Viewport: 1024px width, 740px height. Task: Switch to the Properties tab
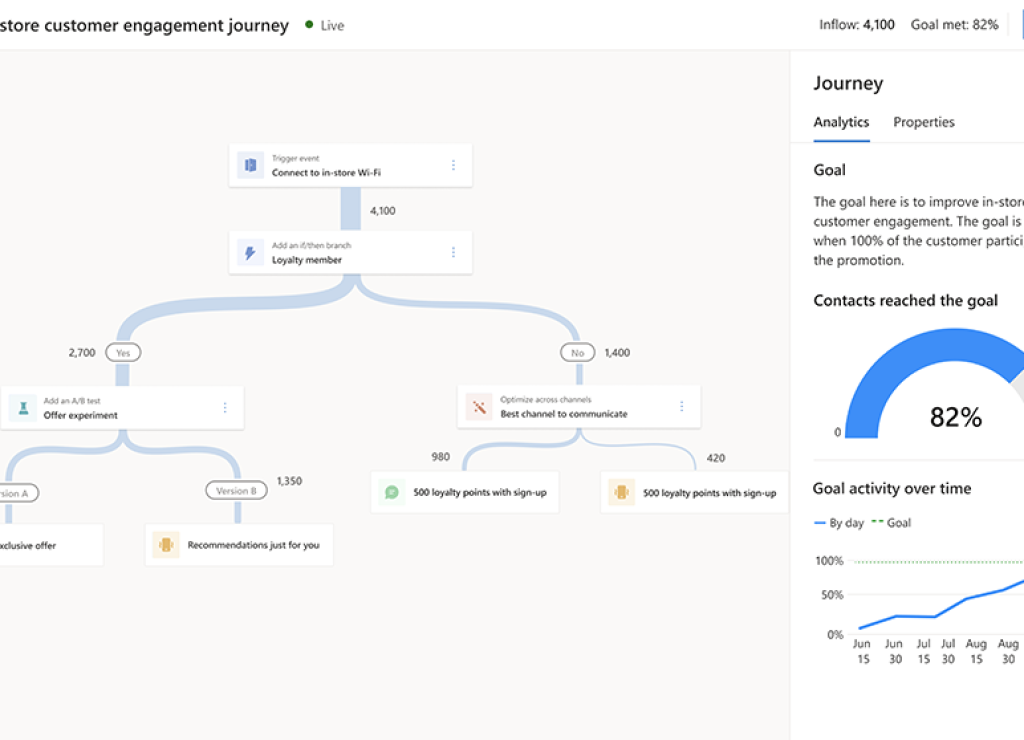coord(923,122)
